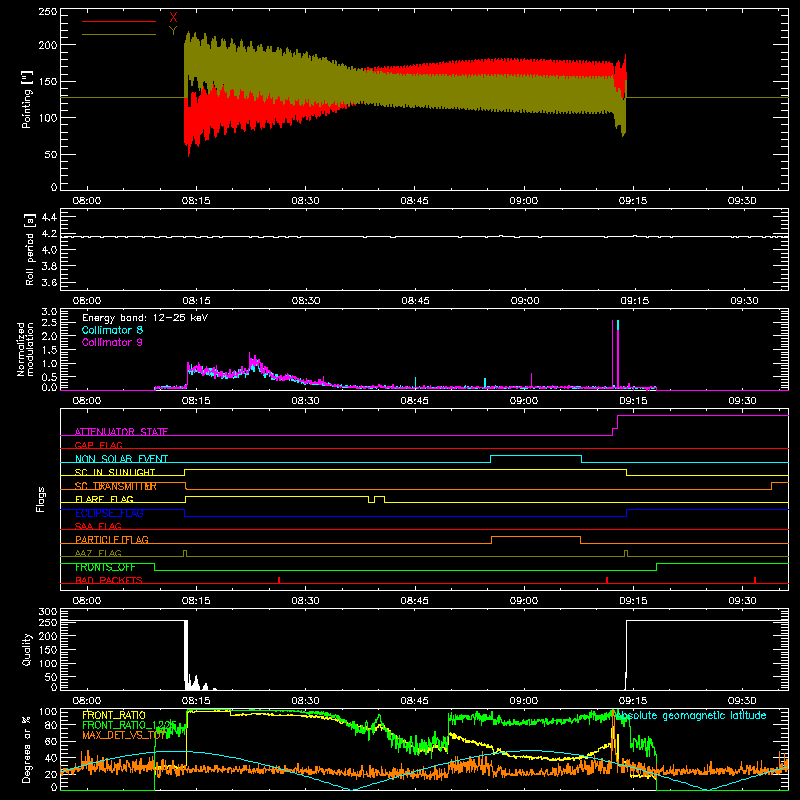Click the 'Roll period [s]' axis title
Viewport: 800px width, 800px height.
pos(30,249)
